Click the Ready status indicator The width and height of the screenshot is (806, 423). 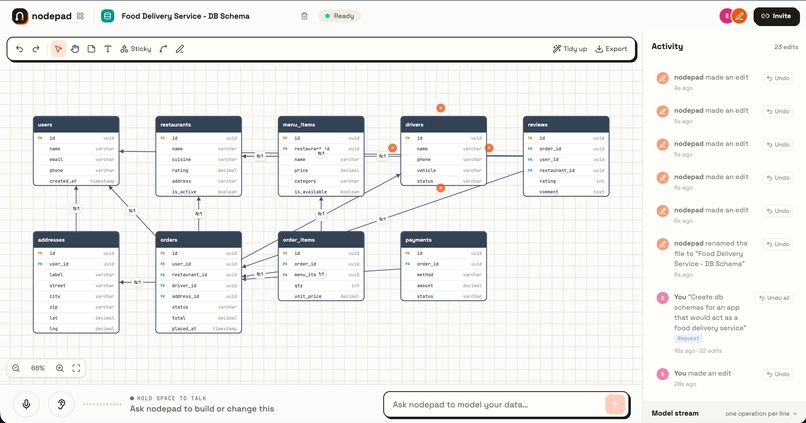pyautogui.click(x=340, y=16)
